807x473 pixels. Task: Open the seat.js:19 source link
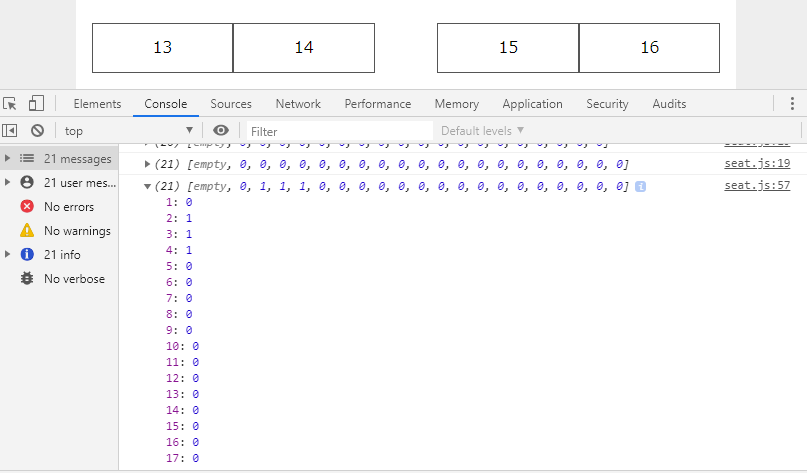pyautogui.click(x=757, y=163)
